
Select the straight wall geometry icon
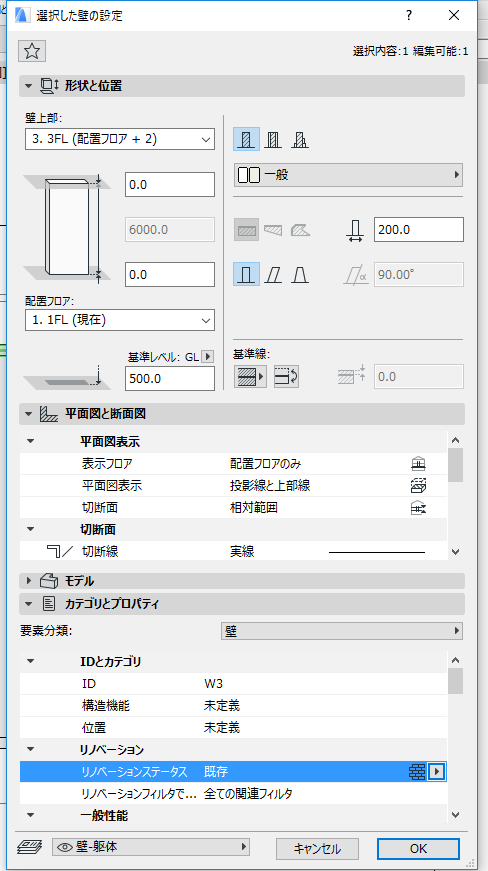point(246,229)
